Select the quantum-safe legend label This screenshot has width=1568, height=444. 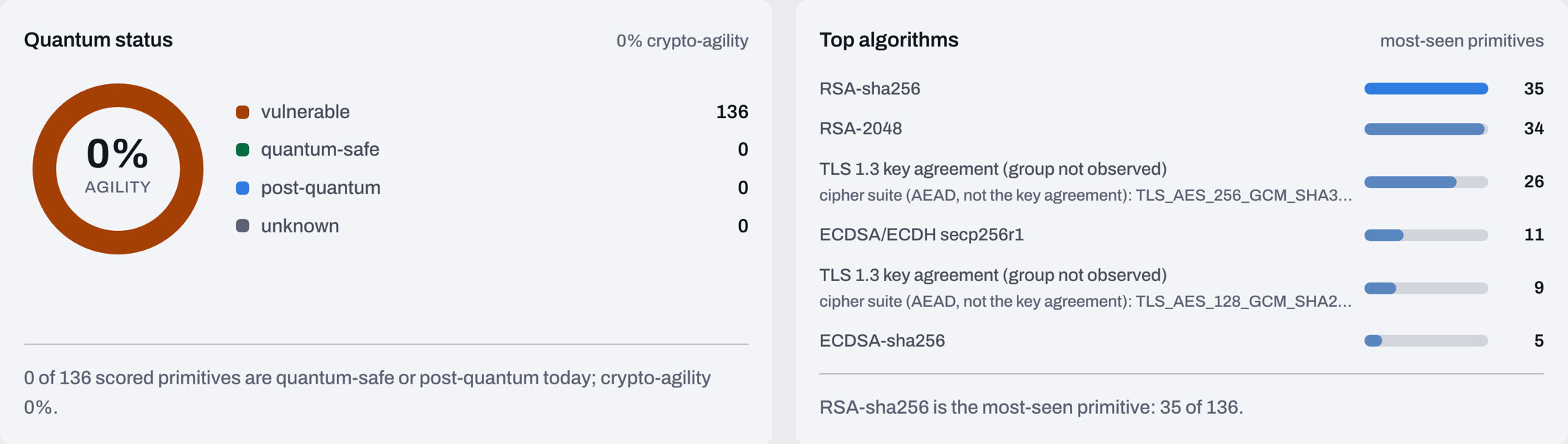point(320,150)
